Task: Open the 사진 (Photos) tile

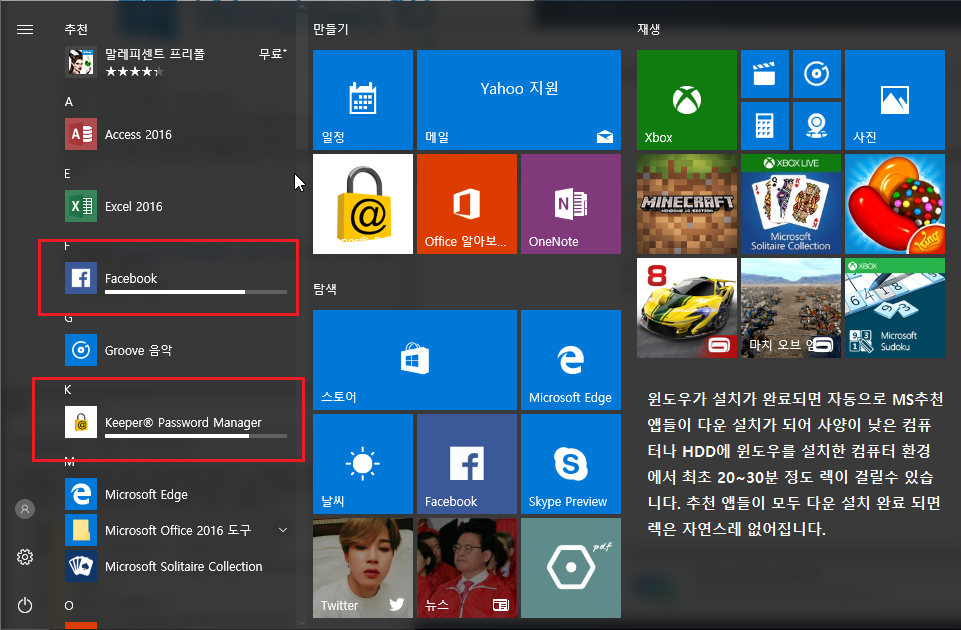Action: [x=894, y=100]
